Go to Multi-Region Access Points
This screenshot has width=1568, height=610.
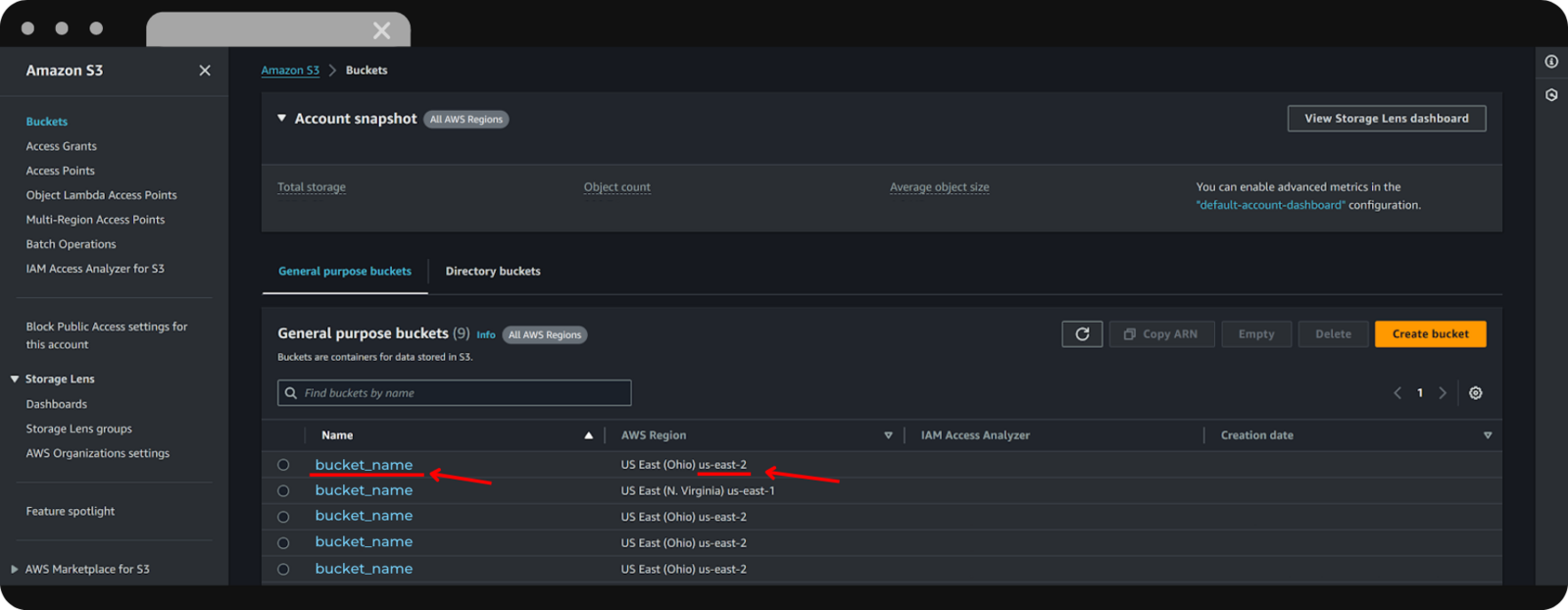pyautogui.click(x=96, y=220)
